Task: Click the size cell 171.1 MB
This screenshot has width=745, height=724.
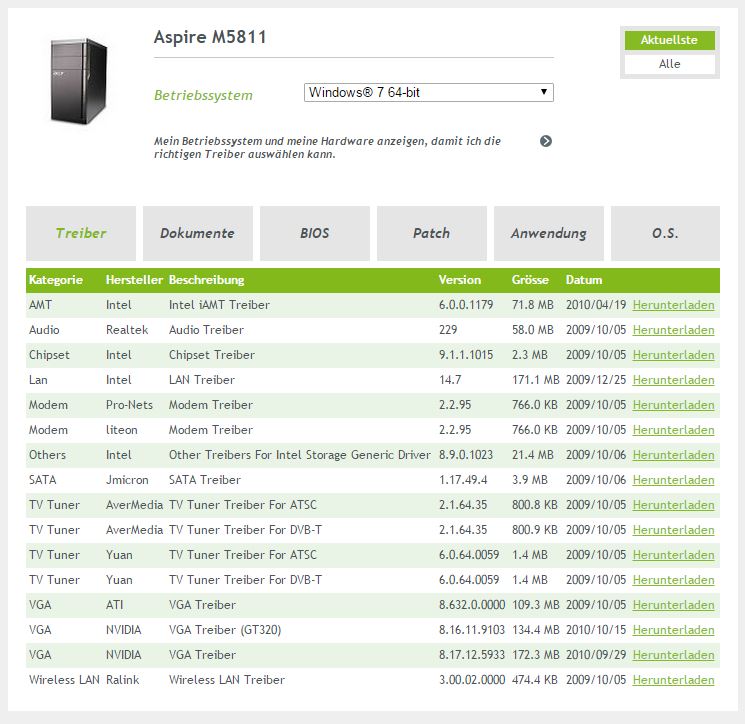Action: (x=535, y=380)
